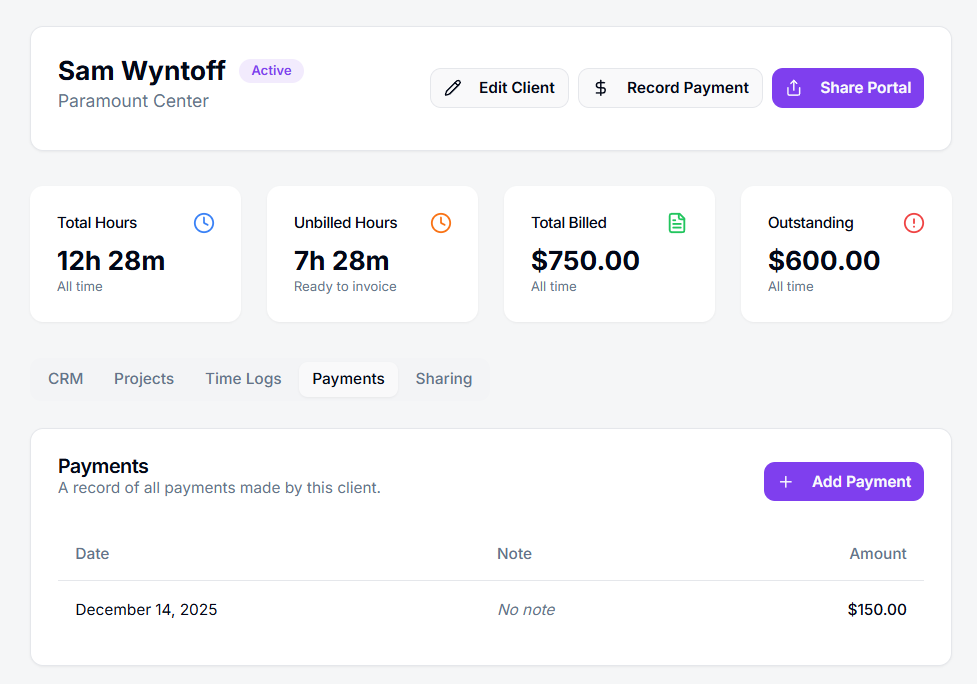The width and height of the screenshot is (977, 684).
Task: Click the pencil icon on Edit Client
Action: click(453, 88)
